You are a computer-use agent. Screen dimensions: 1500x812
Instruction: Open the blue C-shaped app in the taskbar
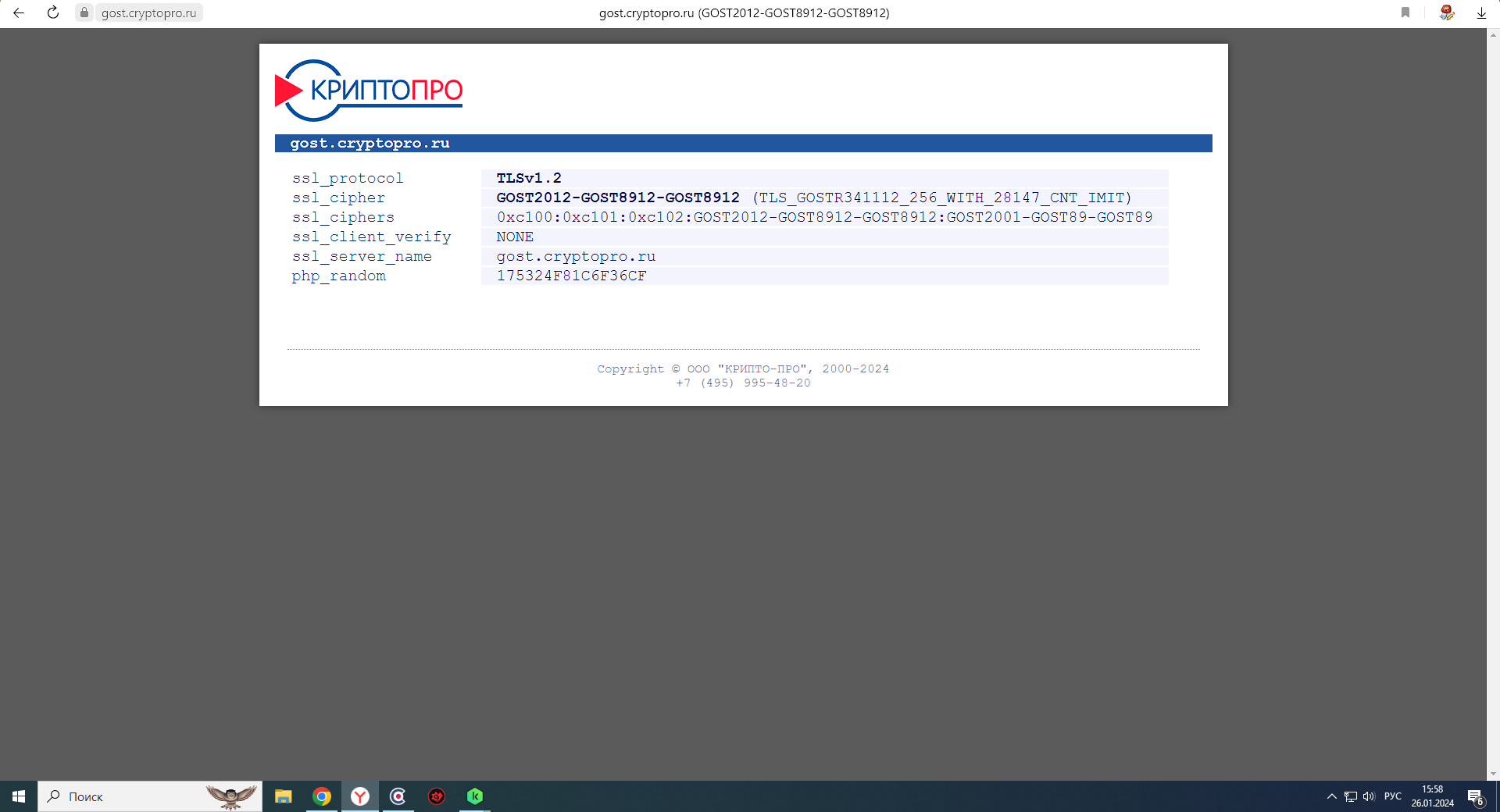point(398,796)
